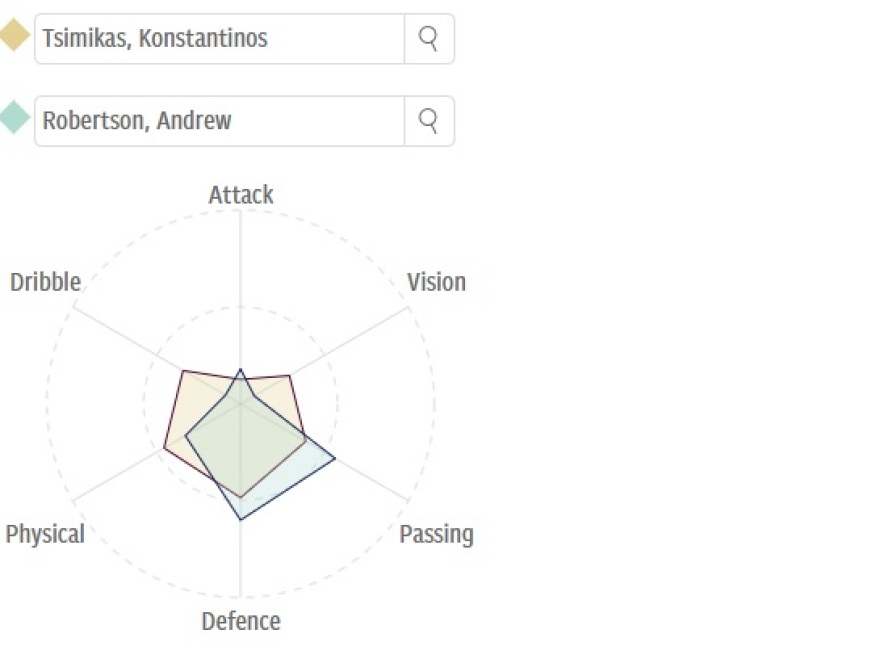Select the Attack axis label

[241, 195]
